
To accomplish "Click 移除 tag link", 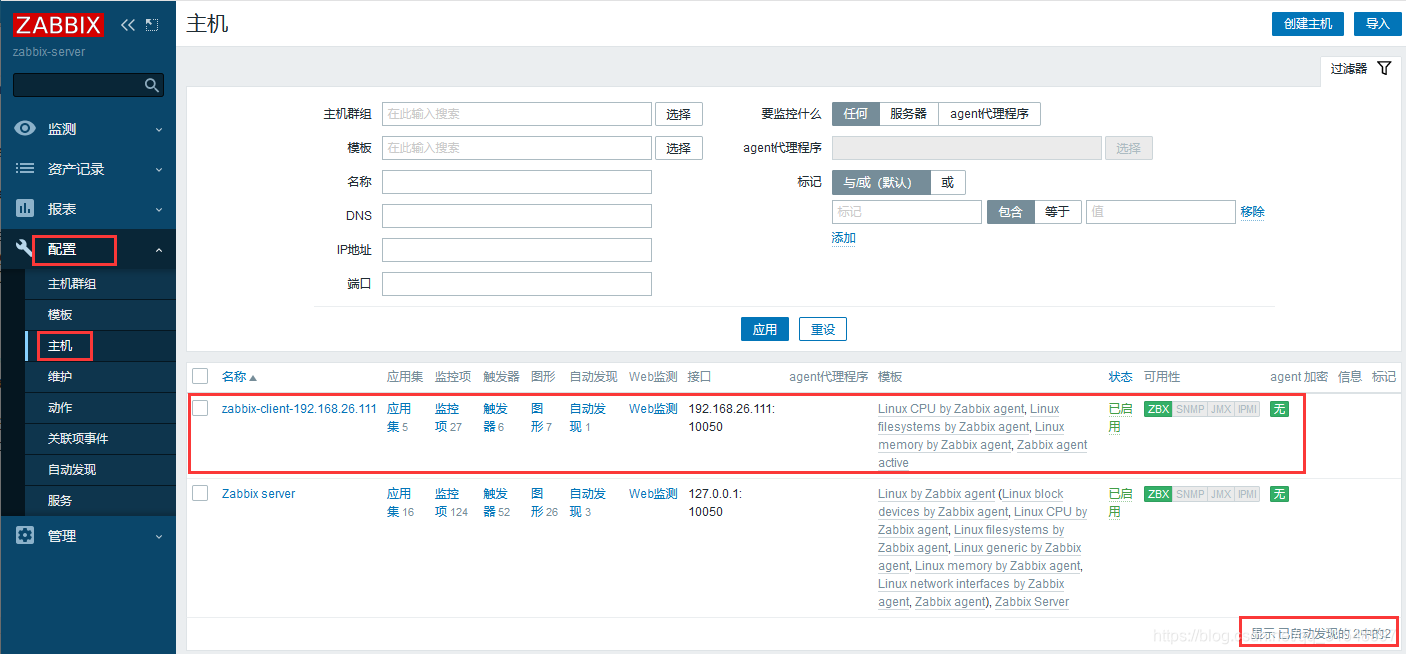I will [1252, 212].
